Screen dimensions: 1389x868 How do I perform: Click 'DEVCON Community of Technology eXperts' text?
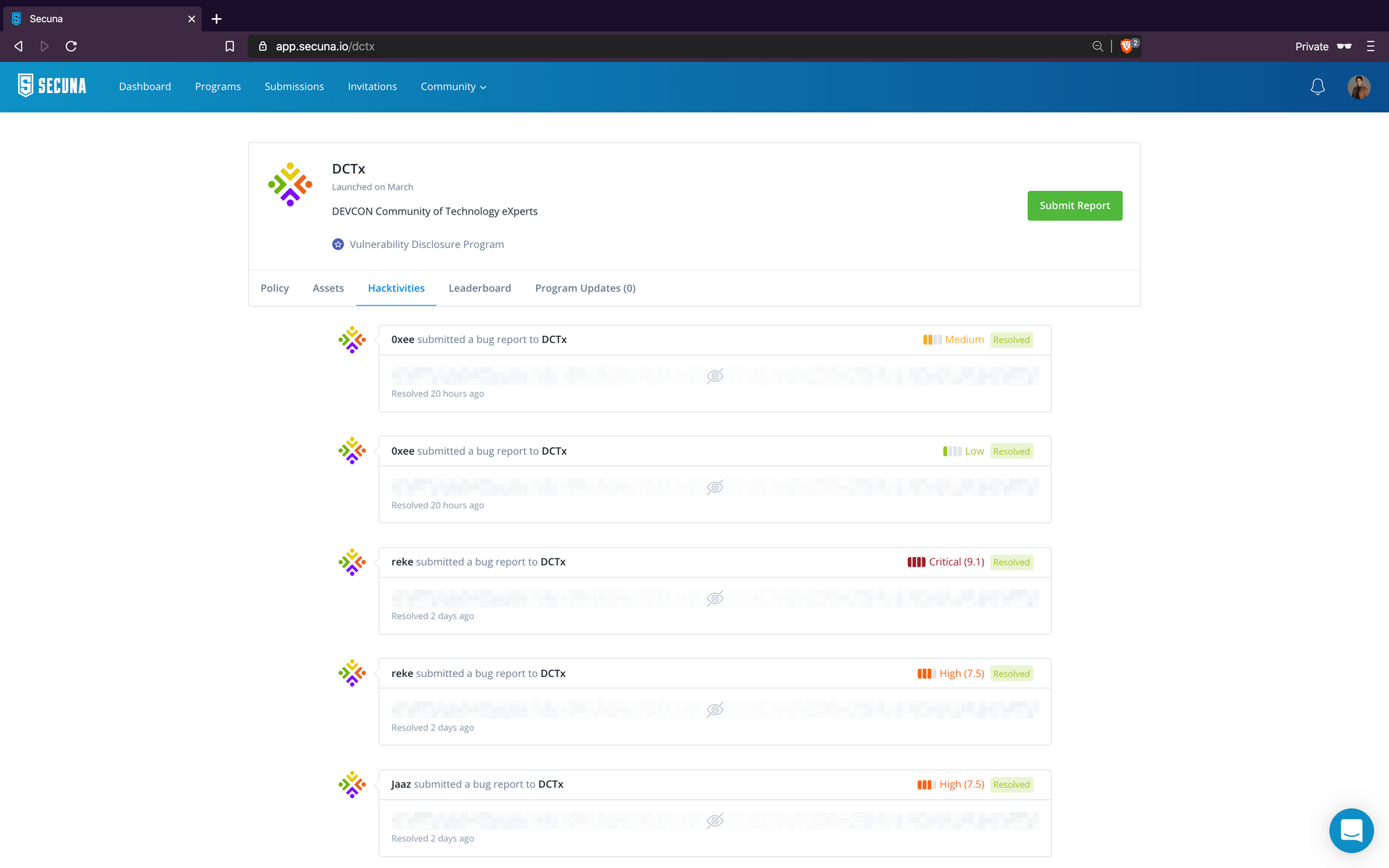[435, 211]
